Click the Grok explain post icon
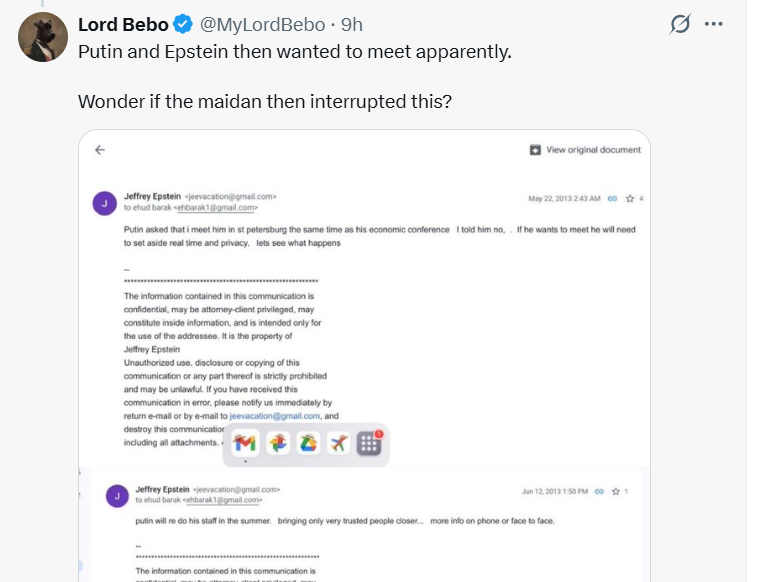The height and width of the screenshot is (582, 761). pyautogui.click(x=680, y=24)
